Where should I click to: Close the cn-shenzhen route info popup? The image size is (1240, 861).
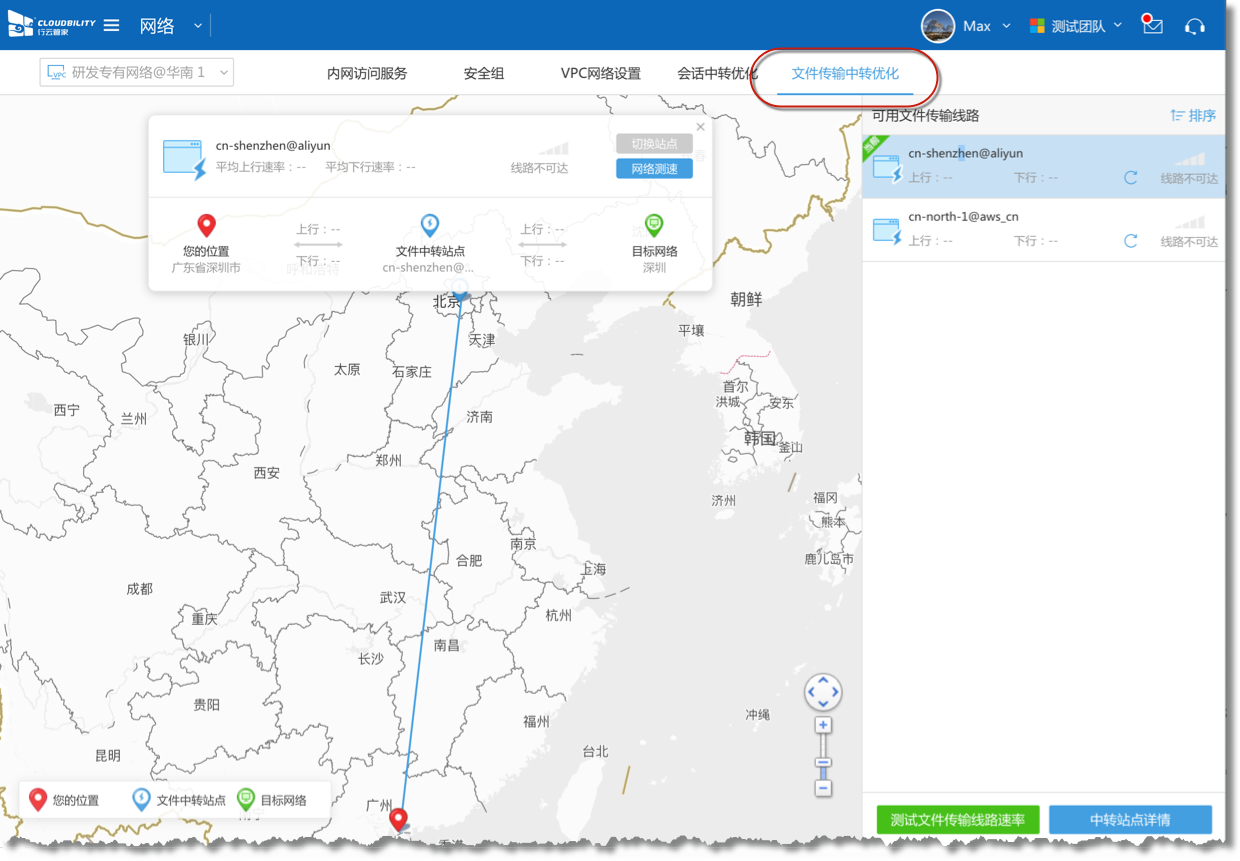click(700, 127)
